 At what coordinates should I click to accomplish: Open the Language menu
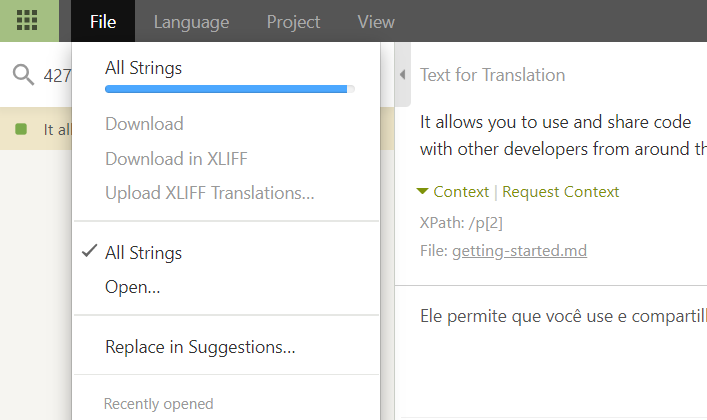(x=191, y=21)
